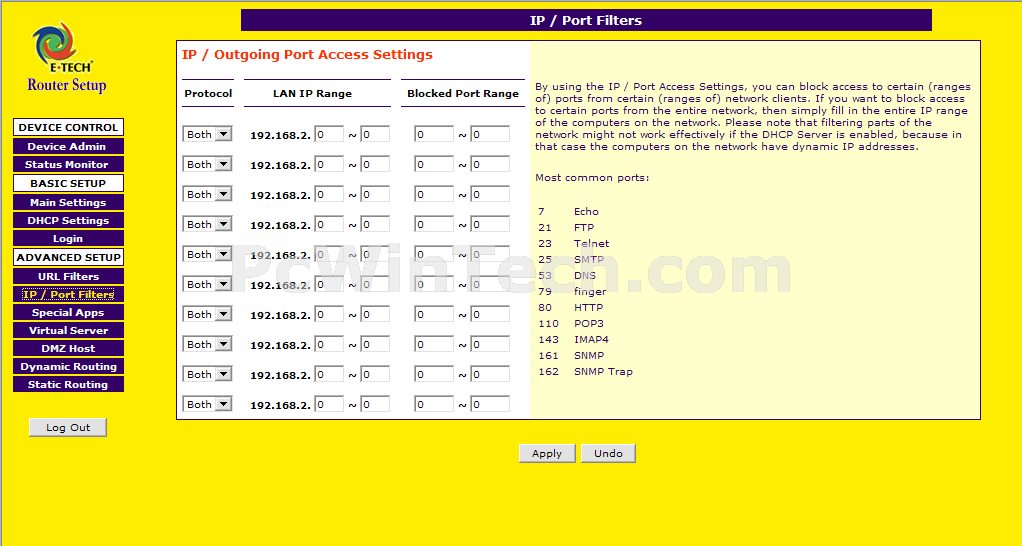Focus third row blocked port start field

point(434,194)
